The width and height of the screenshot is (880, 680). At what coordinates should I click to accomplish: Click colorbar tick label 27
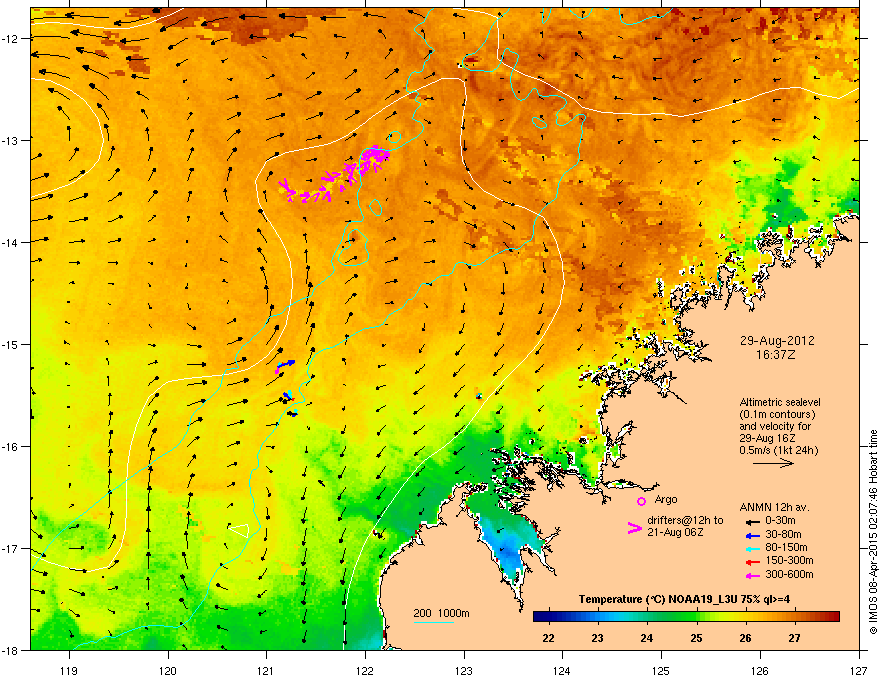(794, 638)
